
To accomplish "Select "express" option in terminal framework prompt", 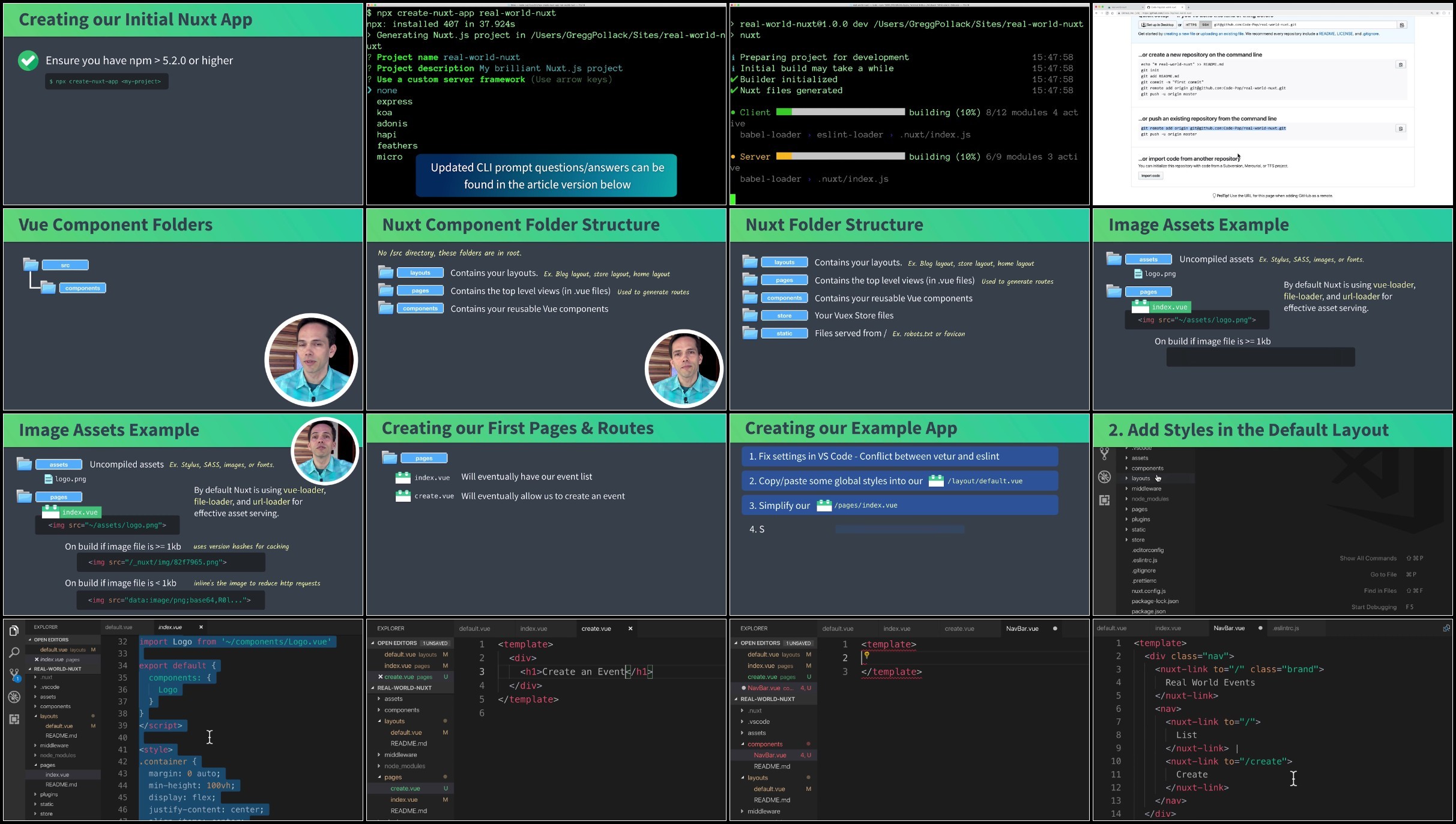I will (x=394, y=101).
